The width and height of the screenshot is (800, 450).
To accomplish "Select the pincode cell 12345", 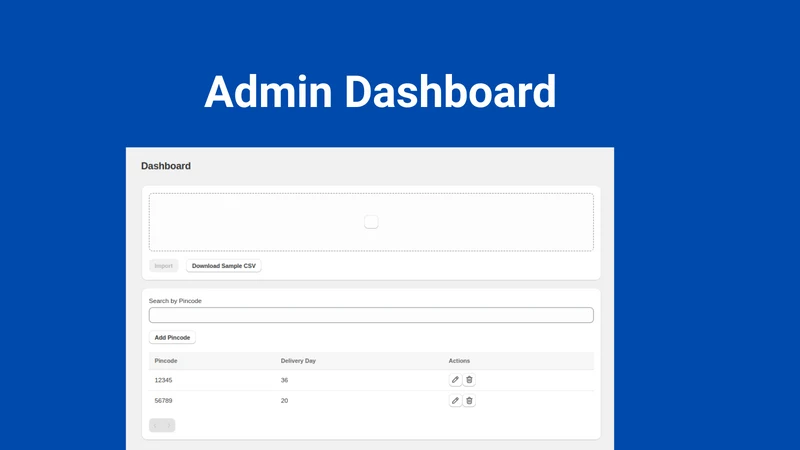I will click(x=163, y=380).
